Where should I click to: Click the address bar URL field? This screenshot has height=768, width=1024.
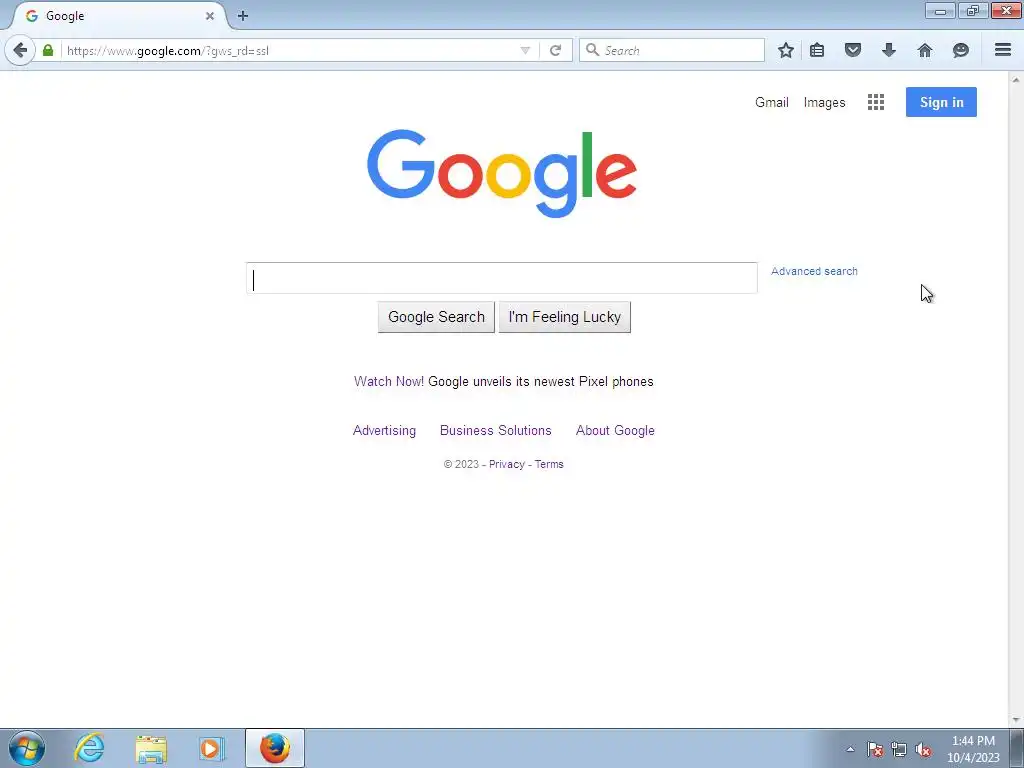[291, 50]
